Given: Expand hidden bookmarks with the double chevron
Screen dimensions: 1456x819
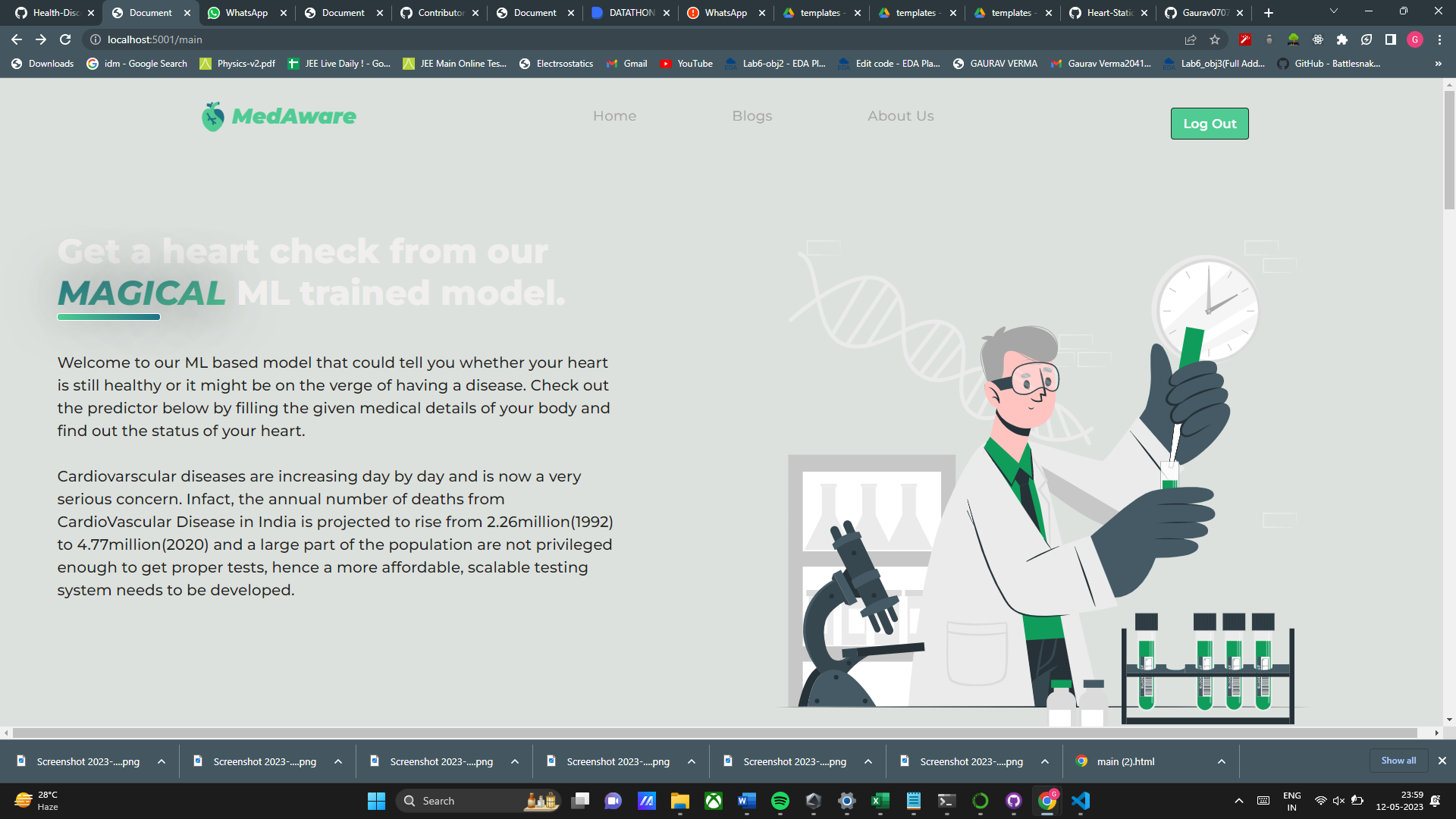Looking at the screenshot, I should pyautogui.click(x=1438, y=64).
